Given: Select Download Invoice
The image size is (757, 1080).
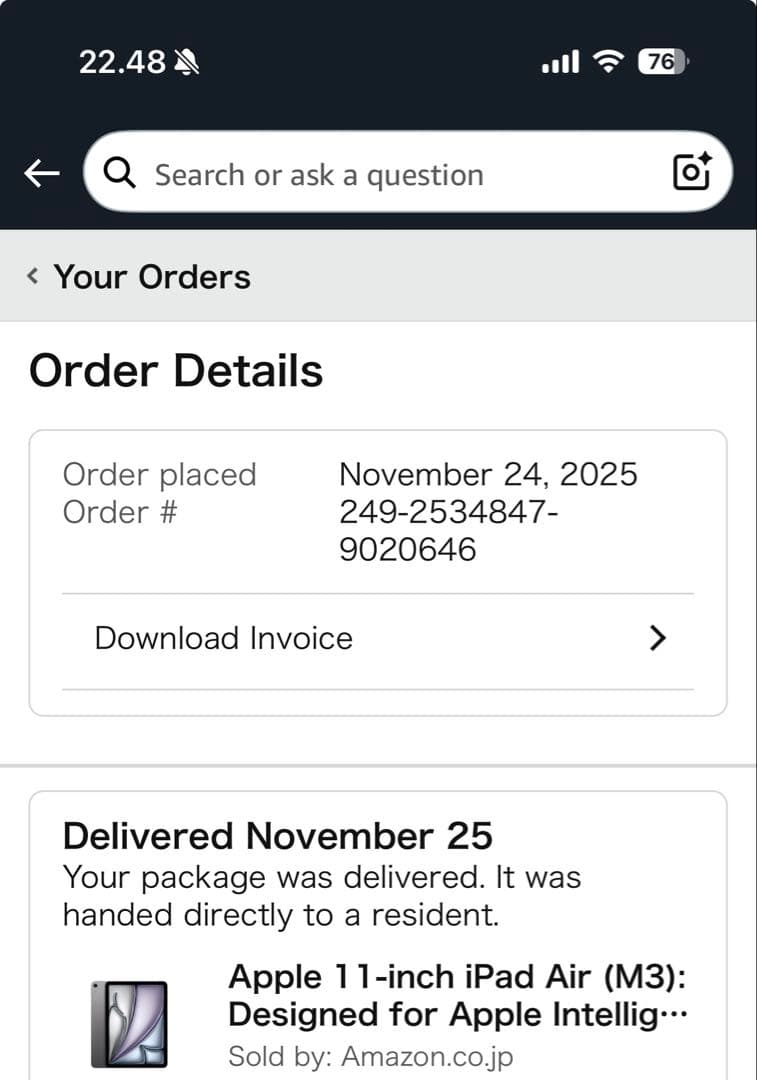Looking at the screenshot, I should click(x=222, y=638).
